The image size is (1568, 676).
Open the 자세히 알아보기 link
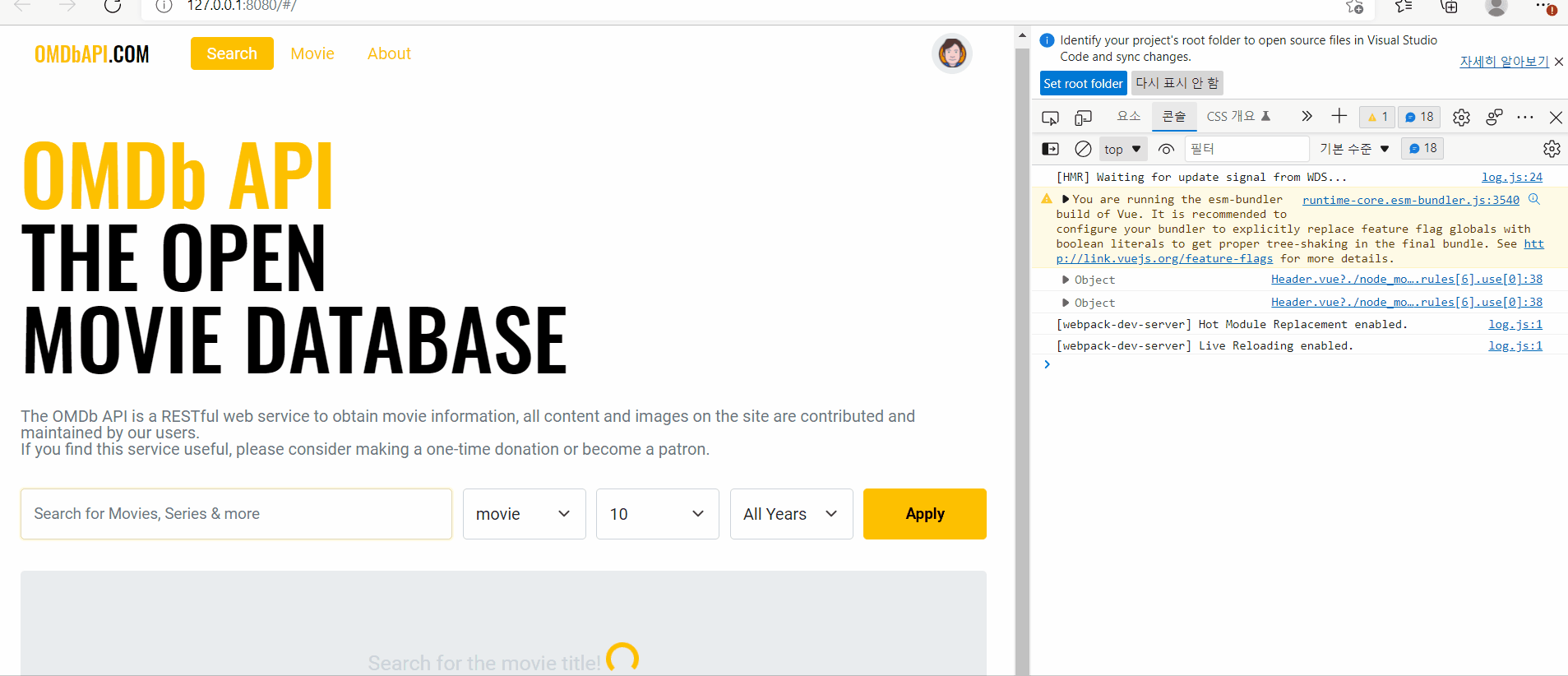pyautogui.click(x=1504, y=62)
